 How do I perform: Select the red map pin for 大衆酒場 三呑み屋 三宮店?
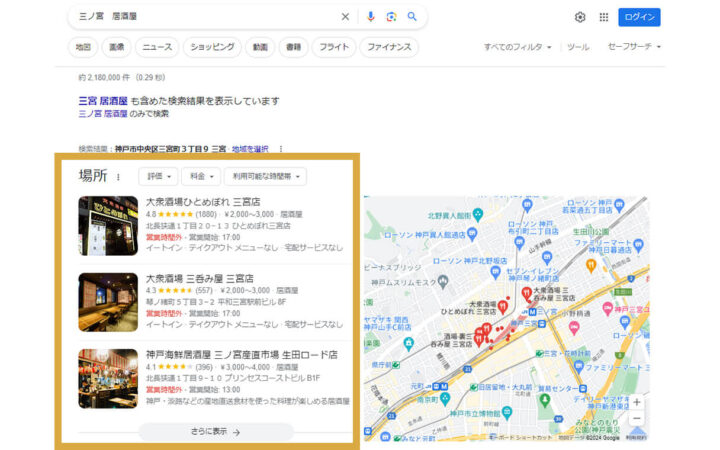click(527, 293)
